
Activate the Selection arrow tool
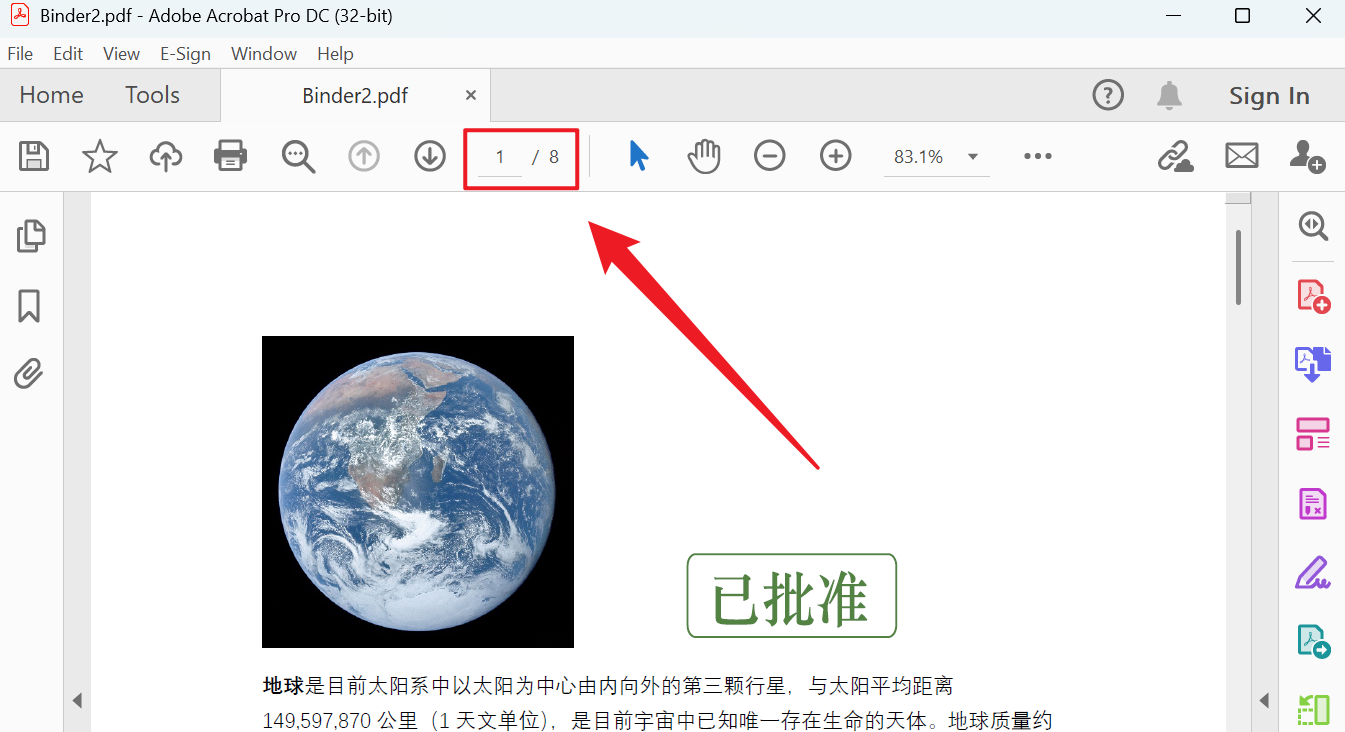[x=638, y=156]
